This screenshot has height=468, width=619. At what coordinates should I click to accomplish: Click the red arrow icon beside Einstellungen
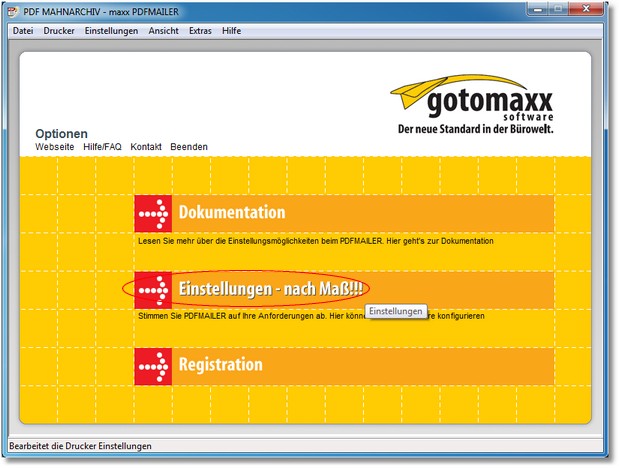pyautogui.click(x=153, y=289)
